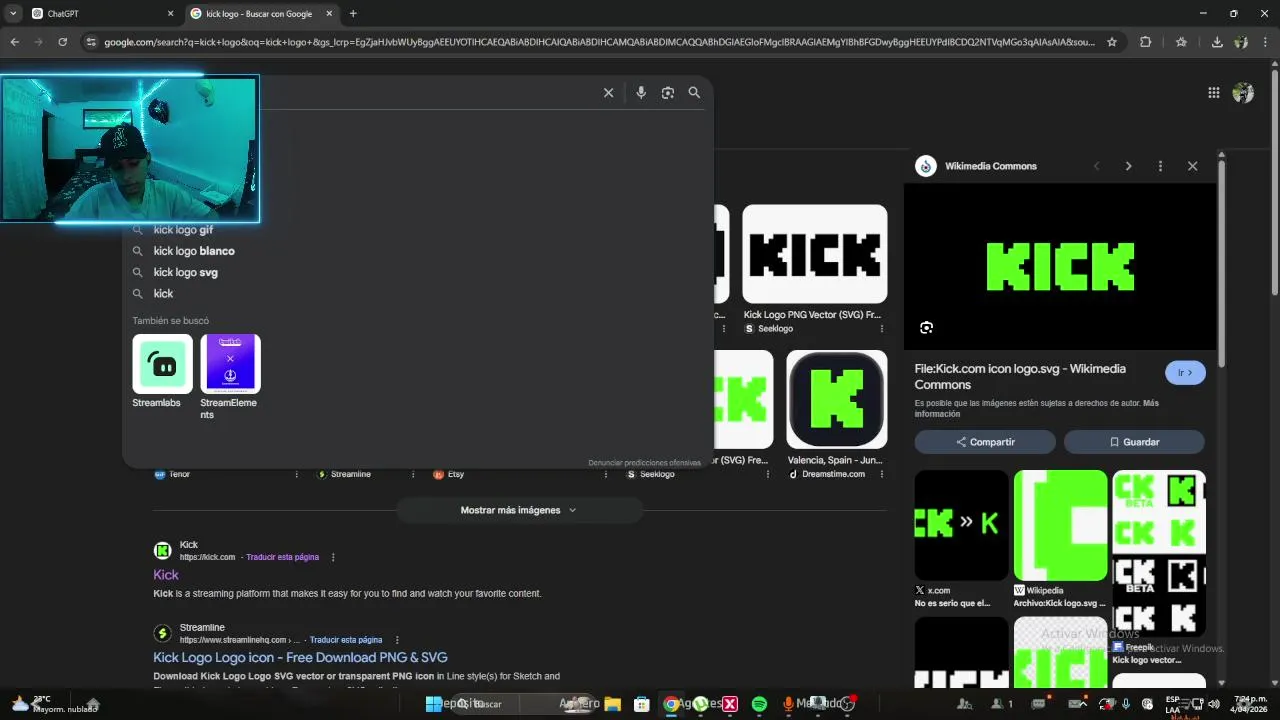This screenshot has width=1280, height=720.
Task: Show previous image in preview panel
Action: pyautogui.click(x=1096, y=166)
